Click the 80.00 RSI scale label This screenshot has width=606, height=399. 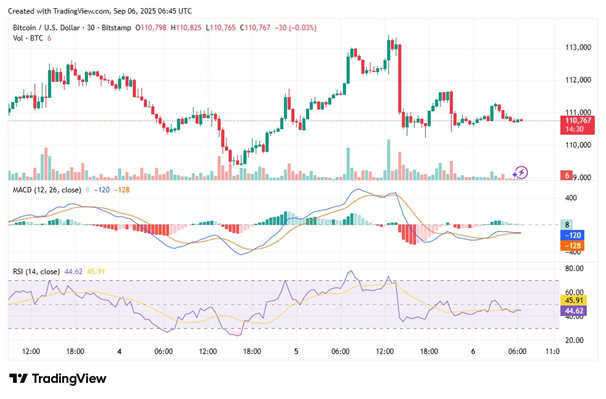574,268
